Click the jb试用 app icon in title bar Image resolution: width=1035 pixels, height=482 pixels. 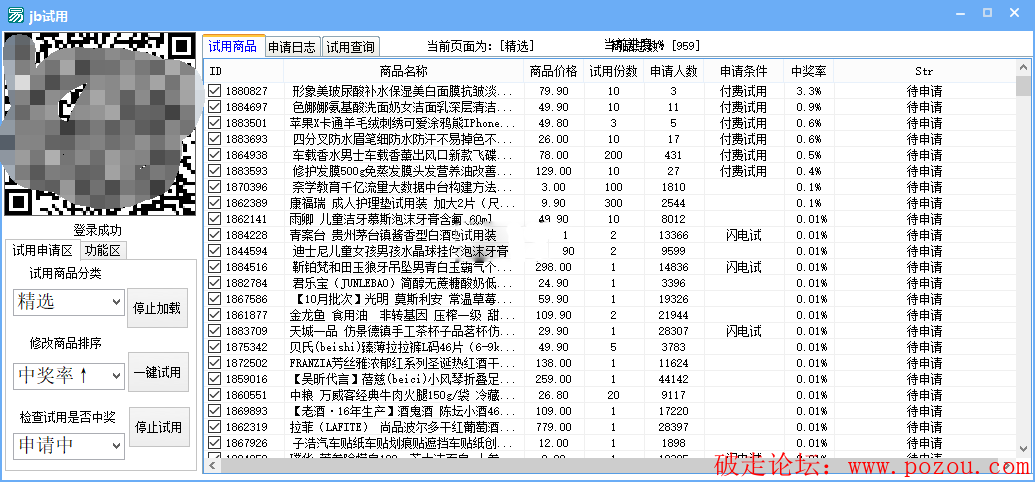tap(15, 16)
